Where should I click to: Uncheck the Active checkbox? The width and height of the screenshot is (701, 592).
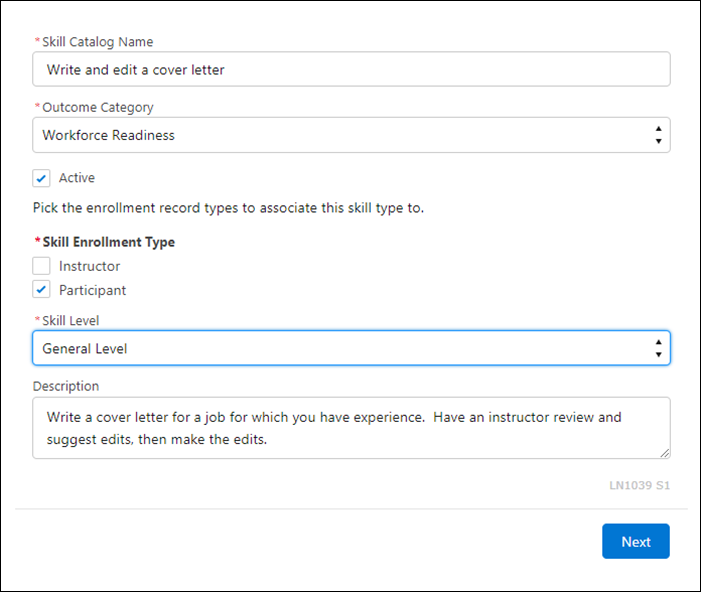41,178
